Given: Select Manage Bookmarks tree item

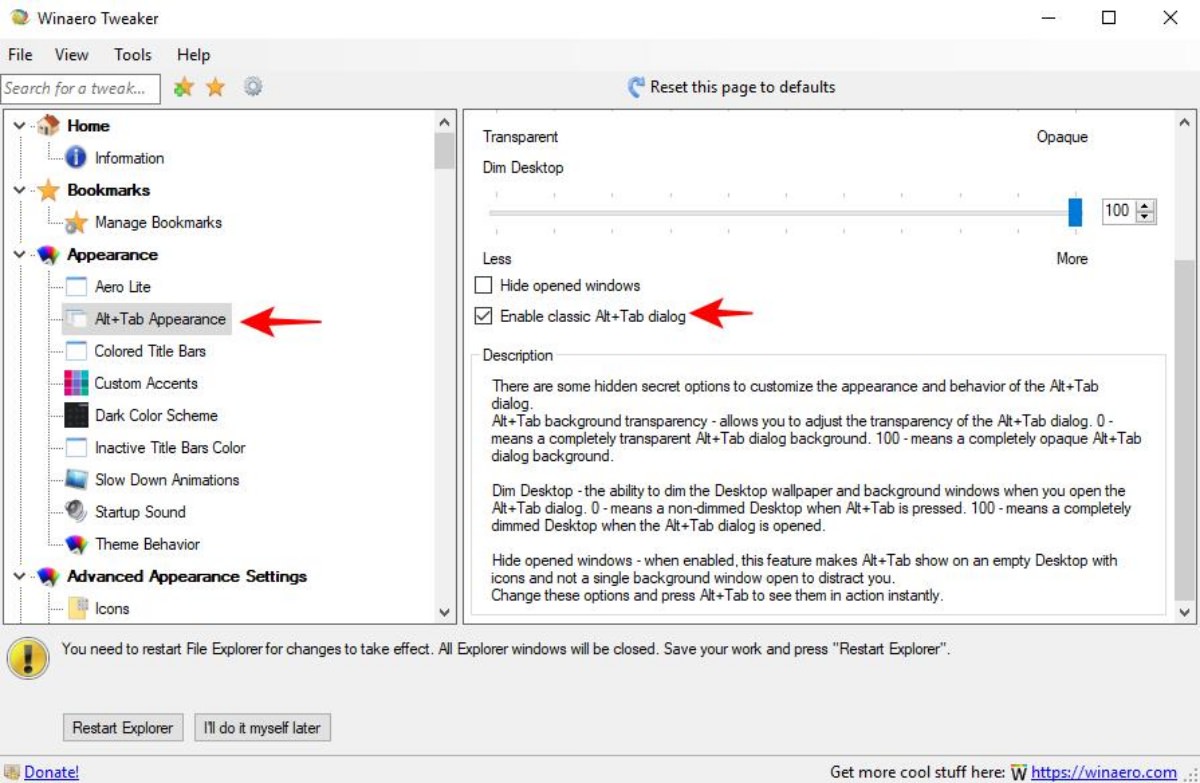Looking at the screenshot, I should pos(158,222).
